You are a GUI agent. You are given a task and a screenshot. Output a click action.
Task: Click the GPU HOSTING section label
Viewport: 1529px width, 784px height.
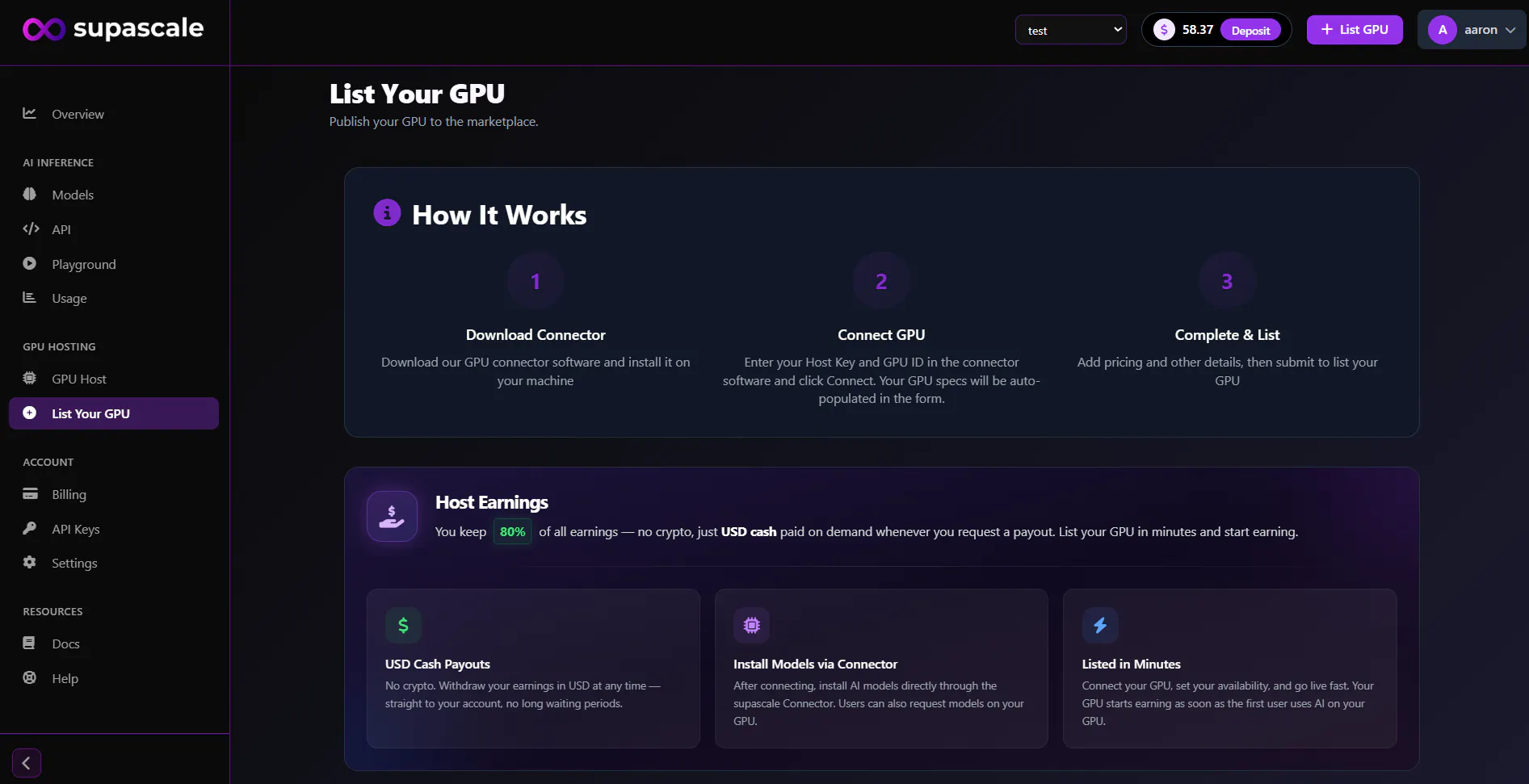coord(59,346)
